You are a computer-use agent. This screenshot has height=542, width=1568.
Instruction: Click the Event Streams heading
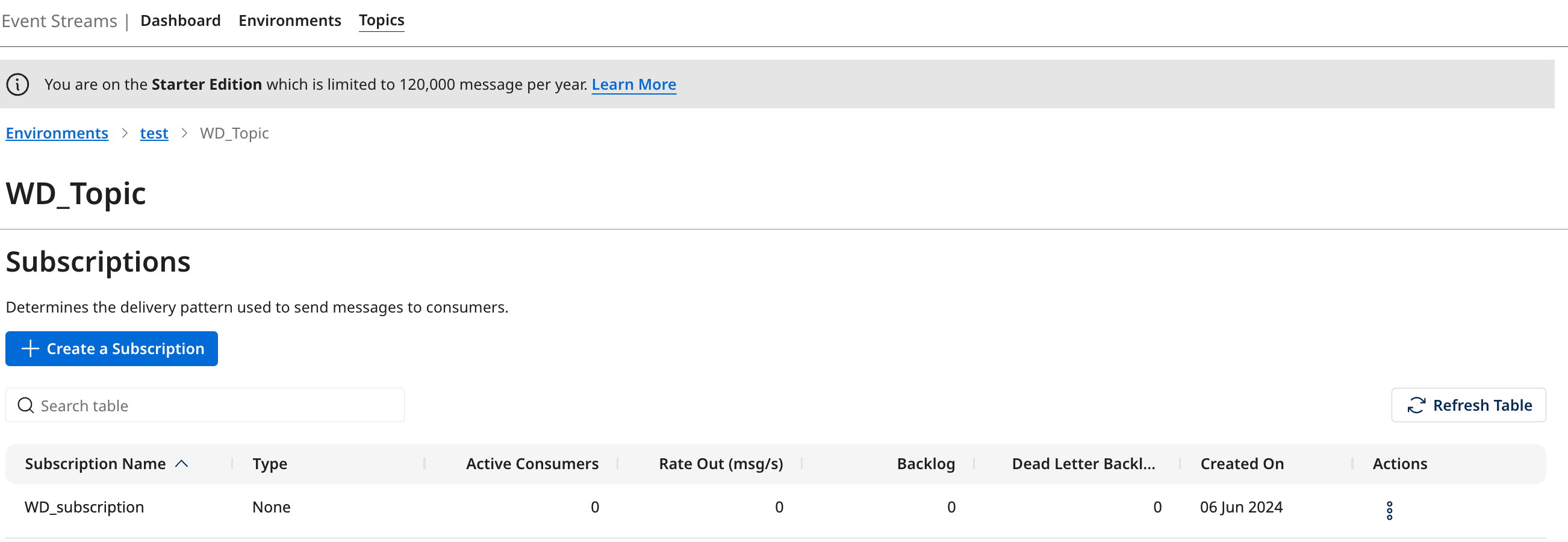click(x=60, y=20)
